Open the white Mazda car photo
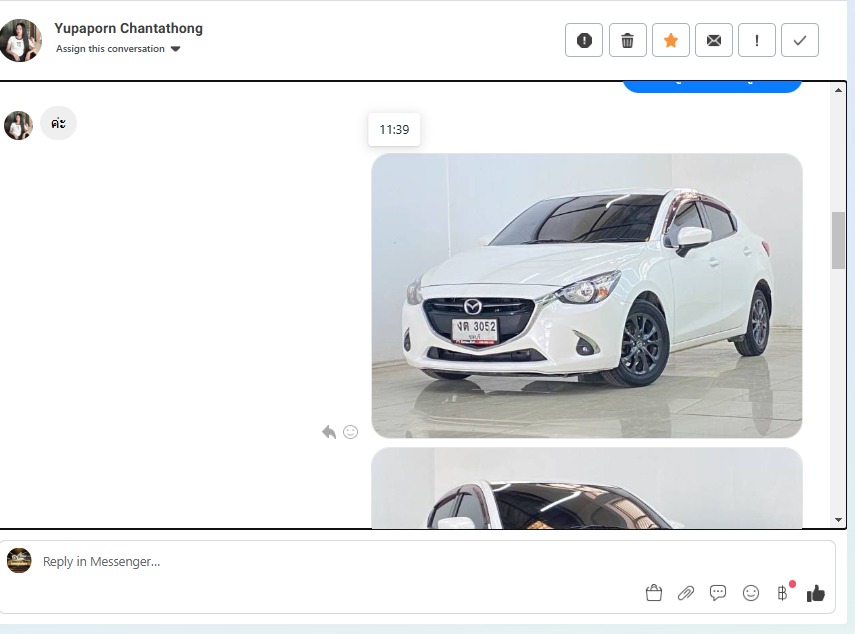Viewport: 855px width, 634px height. click(586, 295)
